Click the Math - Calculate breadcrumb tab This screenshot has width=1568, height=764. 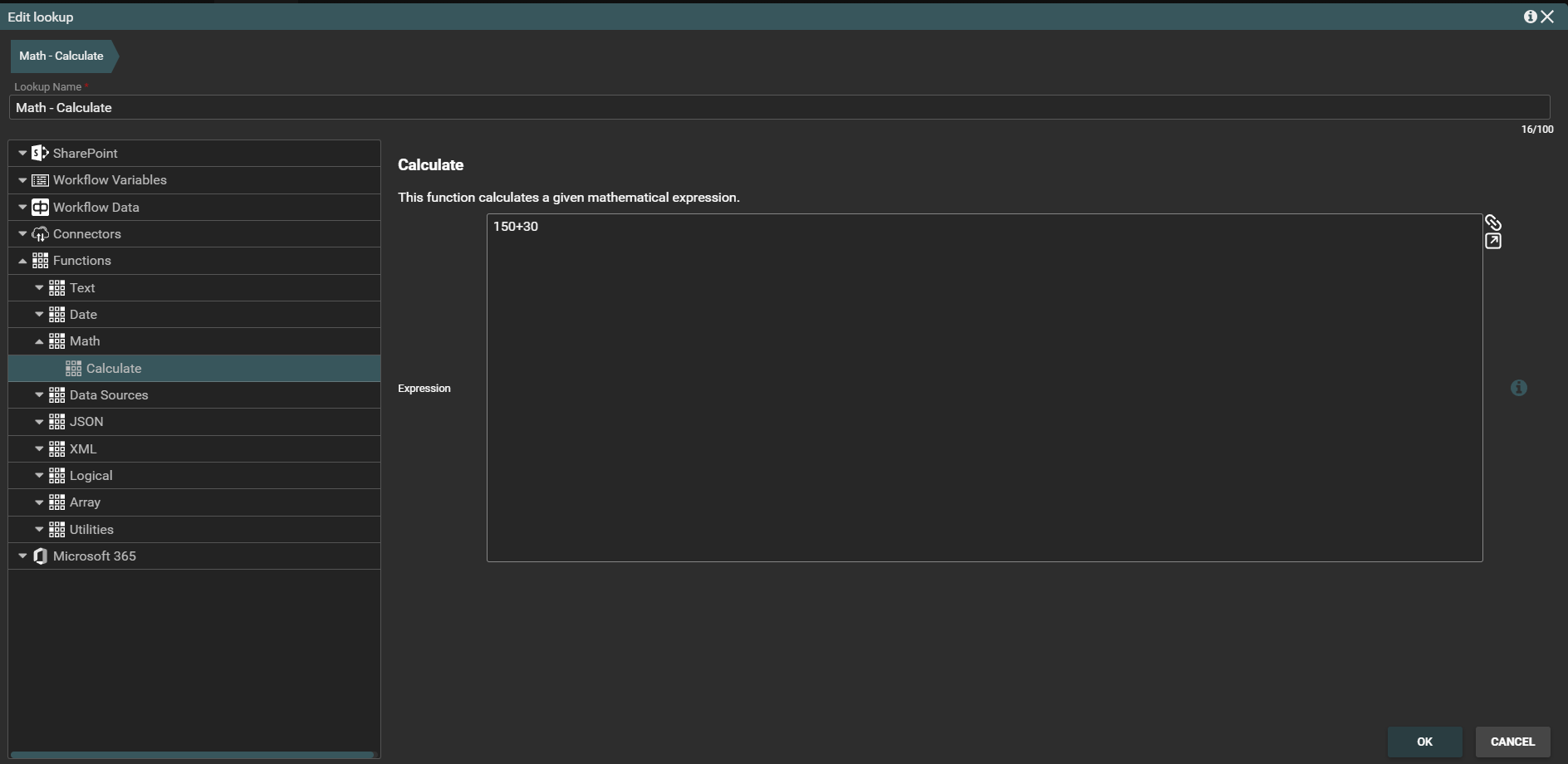61,56
